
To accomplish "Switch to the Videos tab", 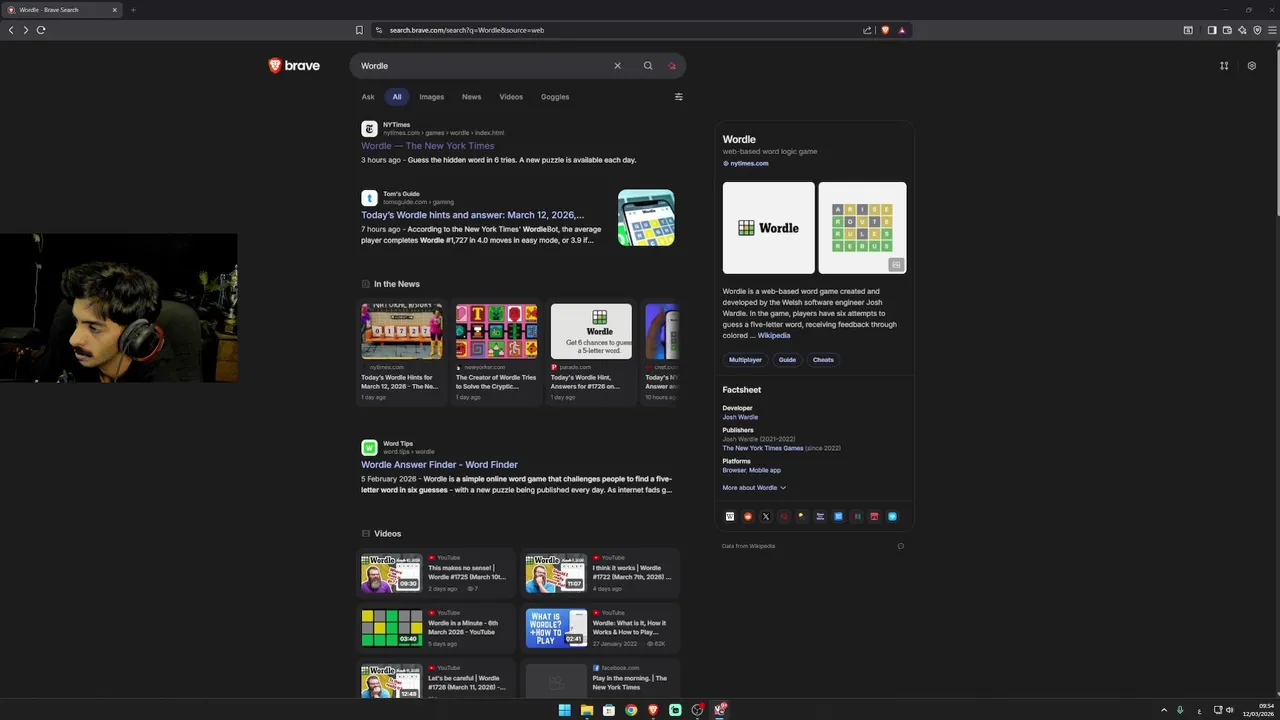I will click(x=511, y=97).
